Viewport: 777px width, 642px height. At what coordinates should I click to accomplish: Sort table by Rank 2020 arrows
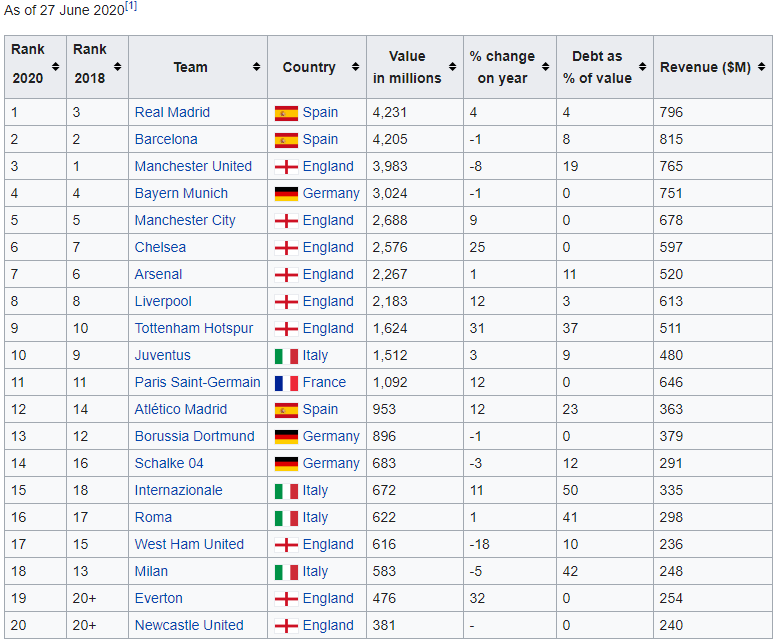[x=56, y=66]
